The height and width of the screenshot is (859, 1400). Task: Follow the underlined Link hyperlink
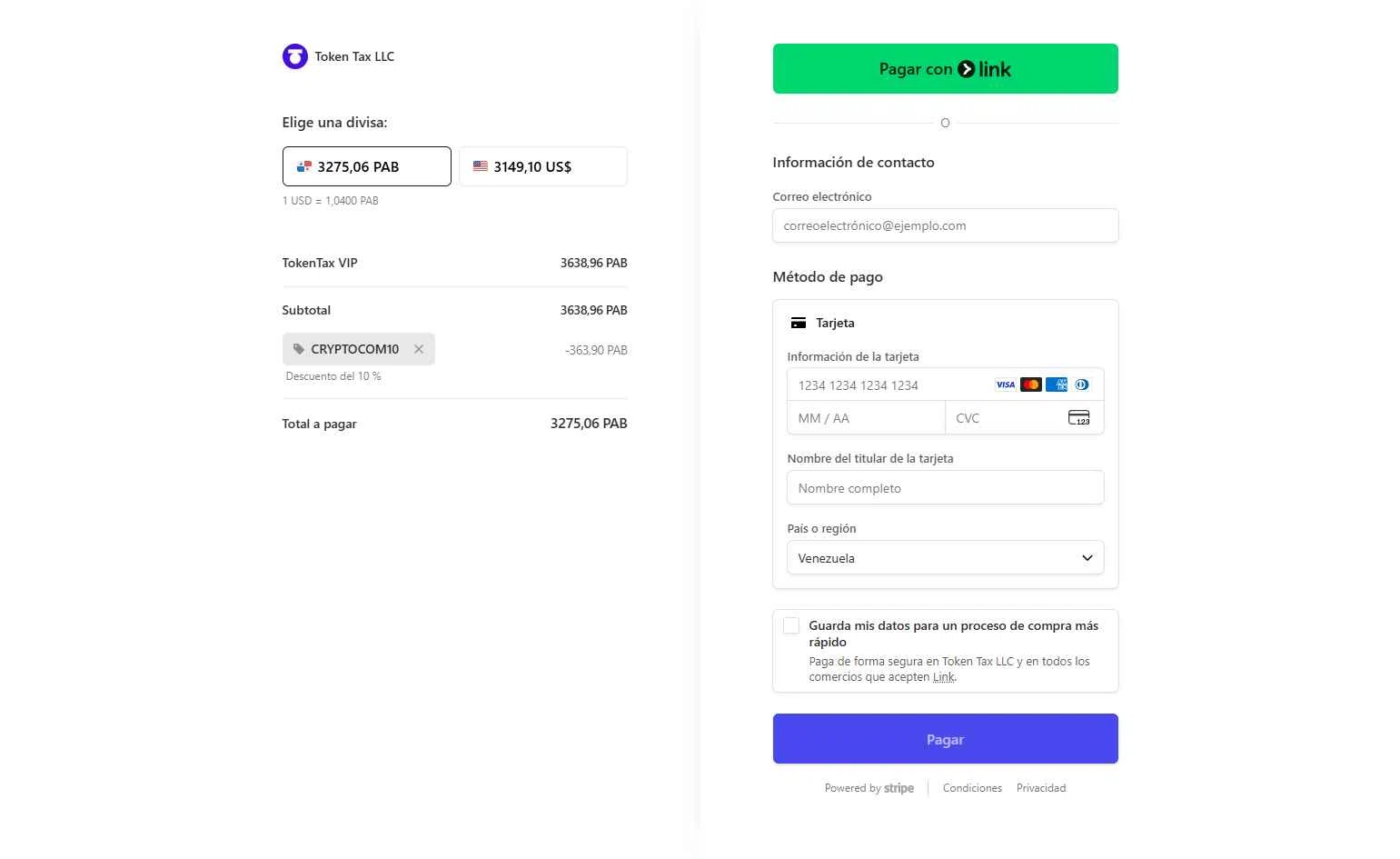[x=944, y=677]
